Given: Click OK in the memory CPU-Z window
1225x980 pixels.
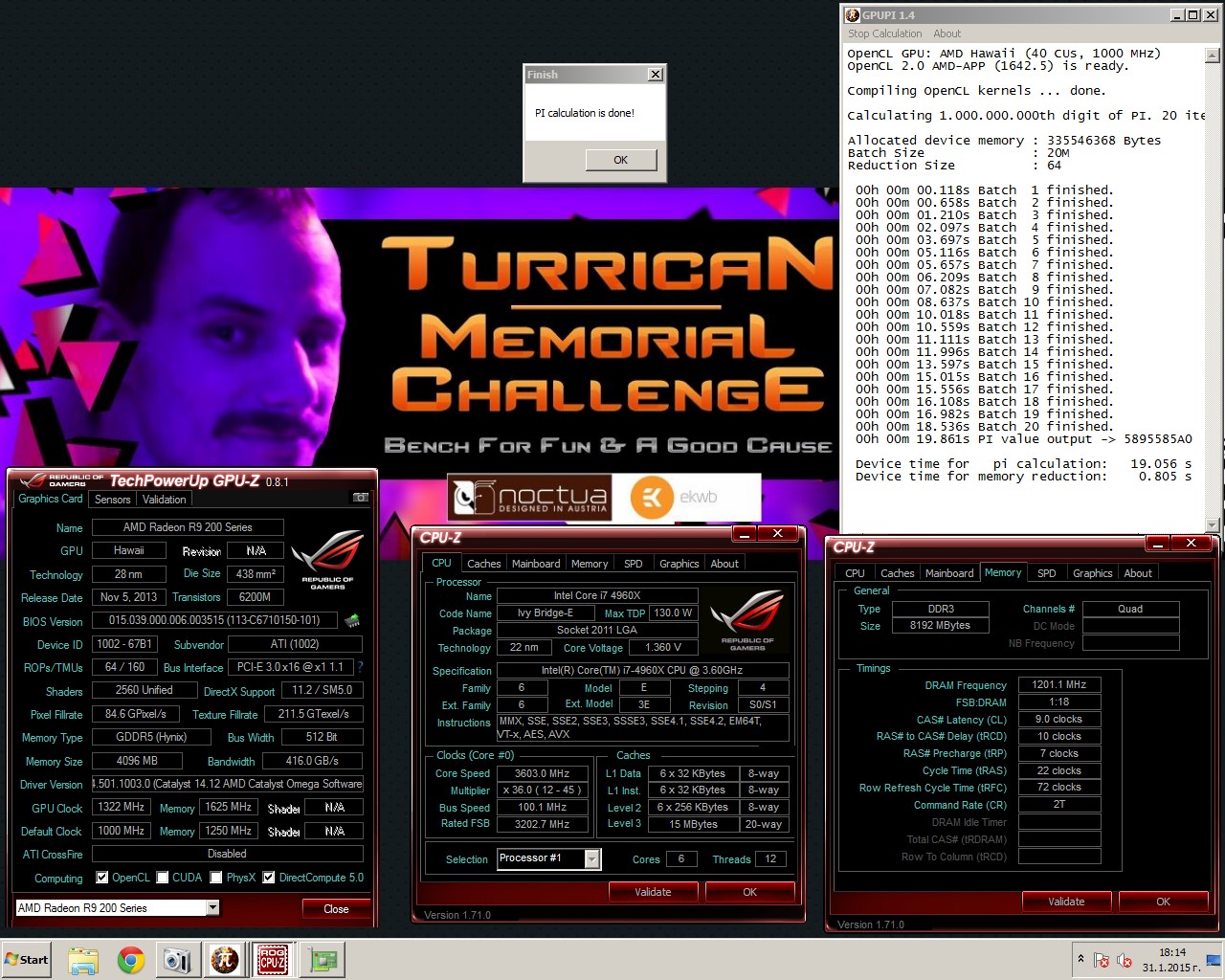Looking at the screenshot, I should 1163,902.
